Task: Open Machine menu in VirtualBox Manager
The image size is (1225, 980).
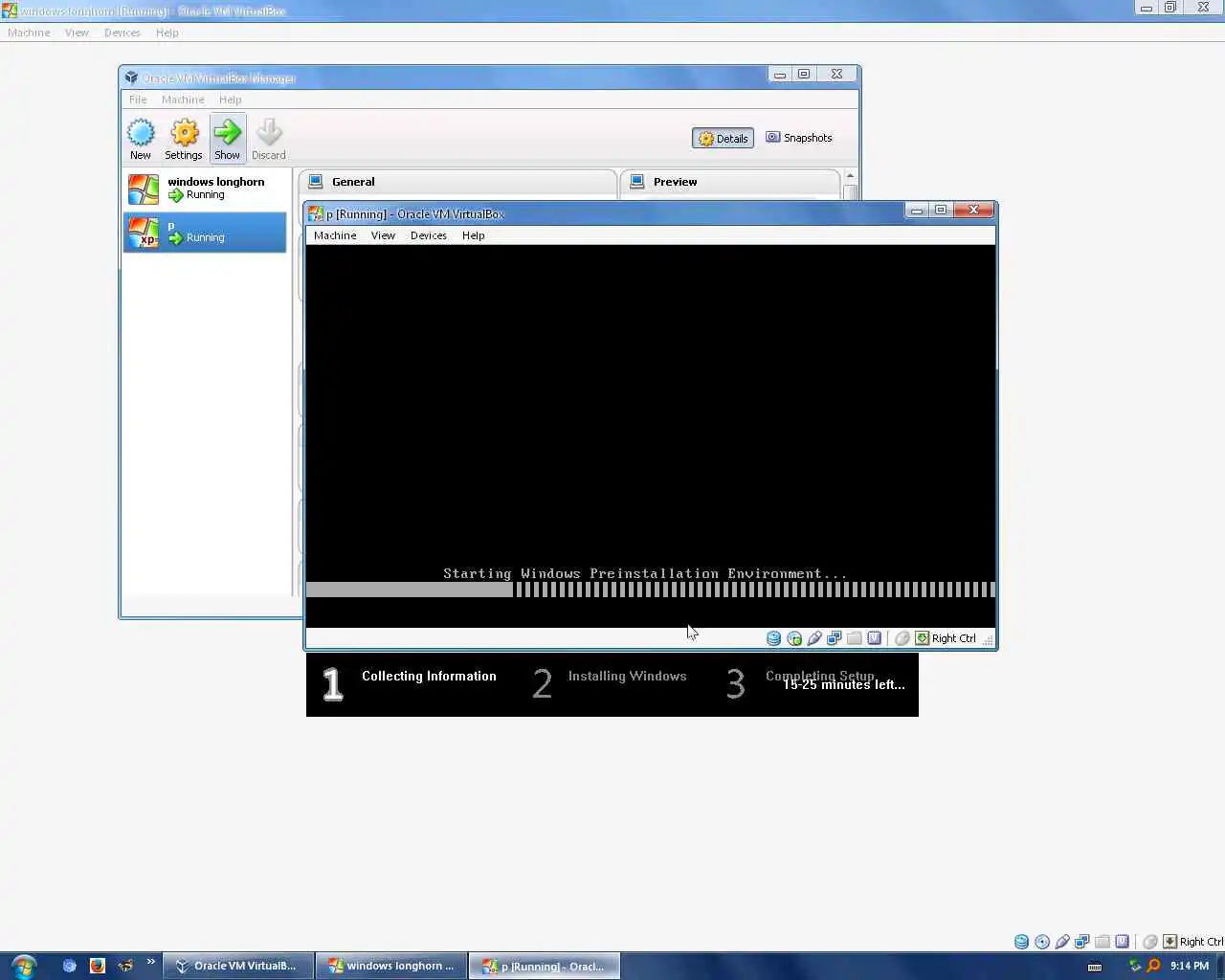Action: tap(183, 100)
